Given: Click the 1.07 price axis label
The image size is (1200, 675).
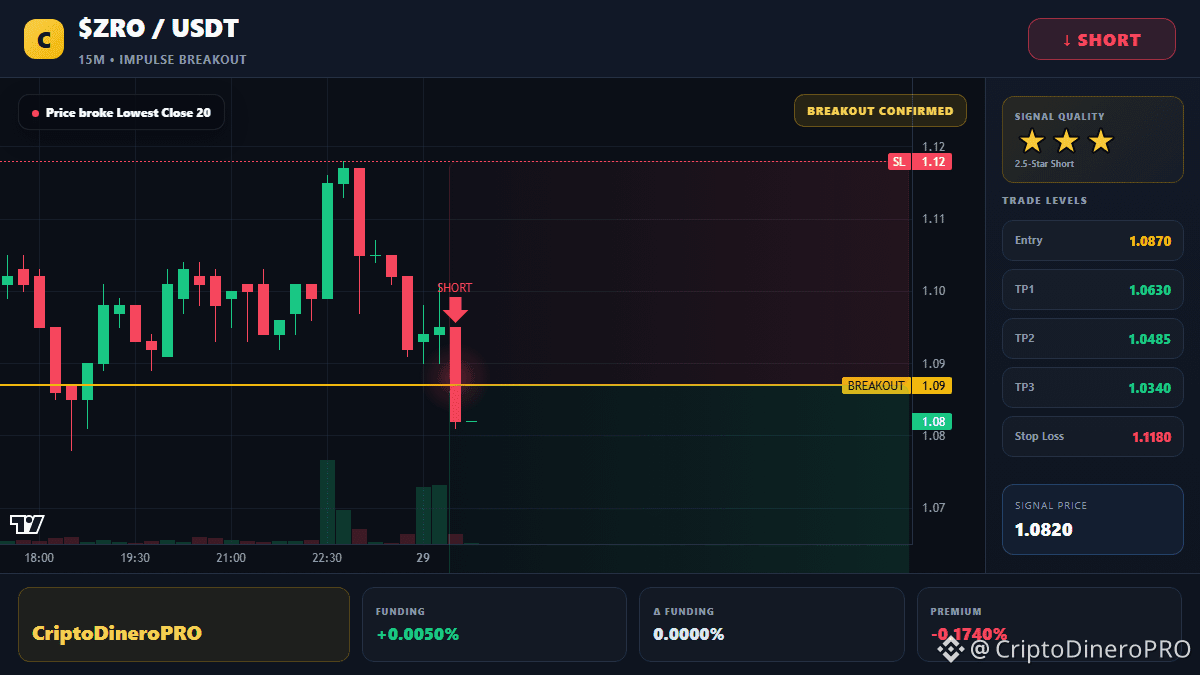Looking at the screenshot, I should click(x=934, y=508).
